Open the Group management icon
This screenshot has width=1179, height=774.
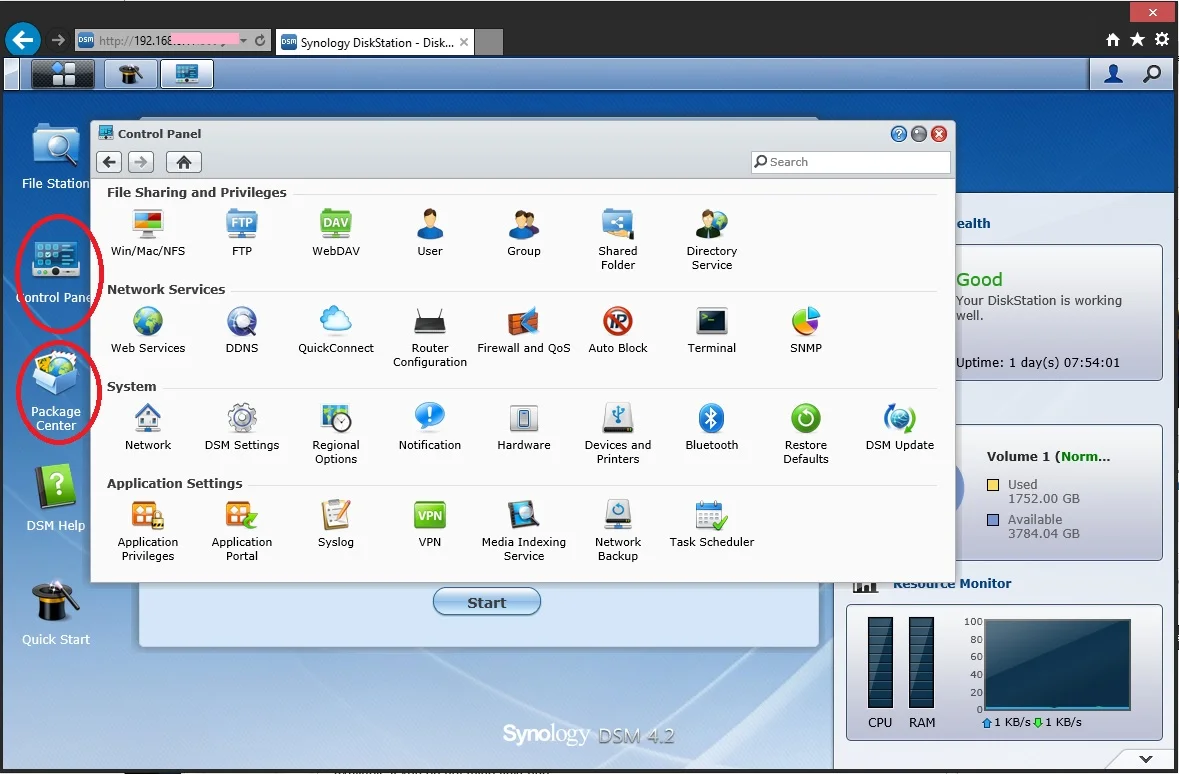point(523,232)
